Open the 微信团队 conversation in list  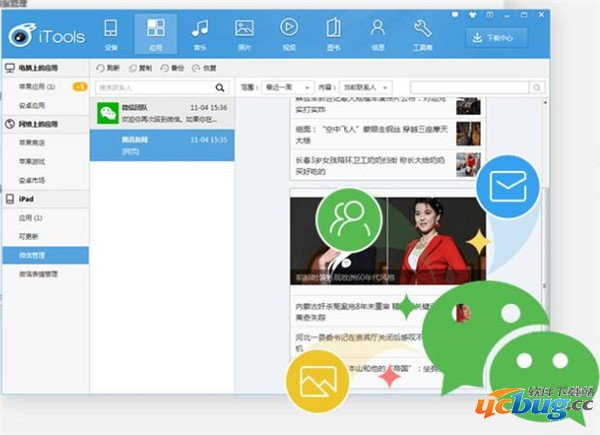(162, 112)
